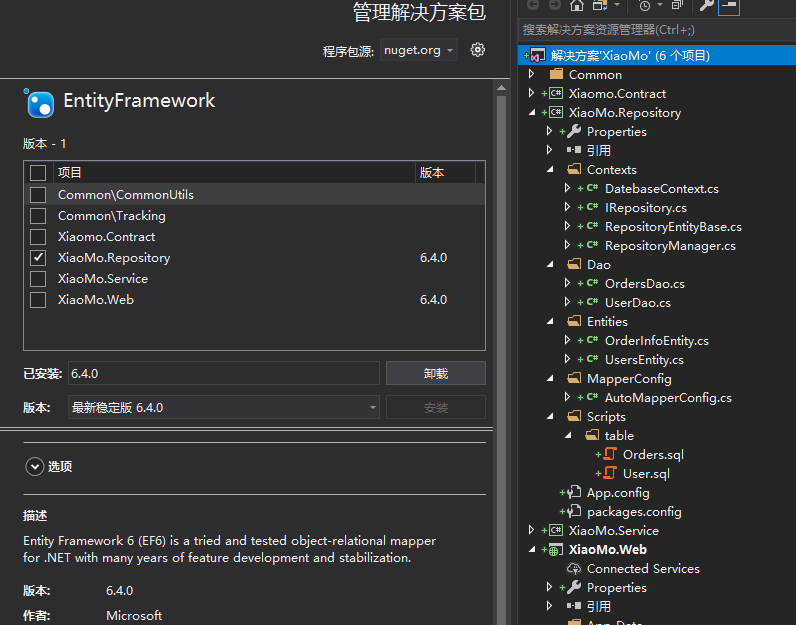Click the 卸载 uninstall button

tap(436, 373)
